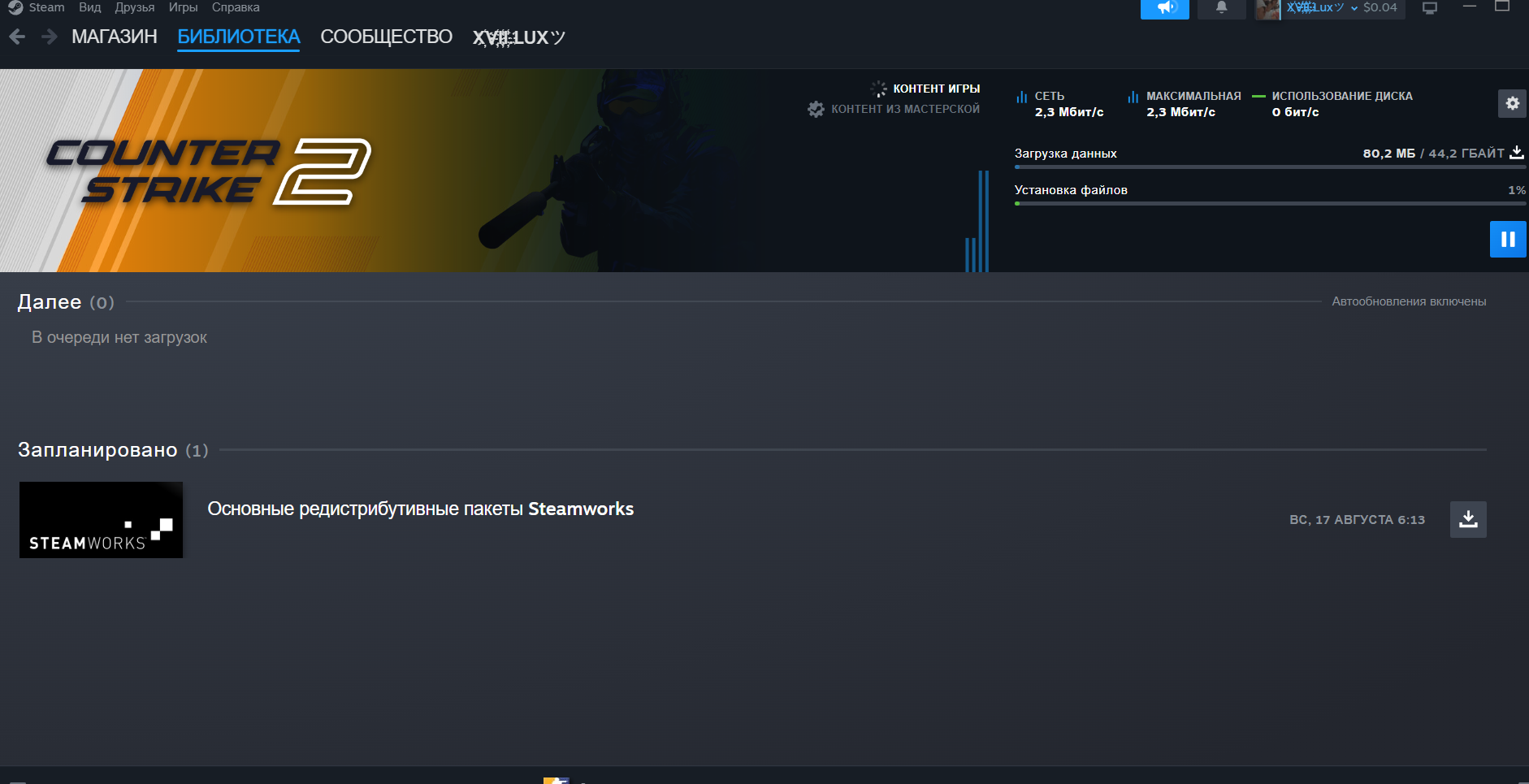Screen dimensions: 1529x784
Task: Click the 0 бит/с disk usage value
Action: click(1295, 112)
